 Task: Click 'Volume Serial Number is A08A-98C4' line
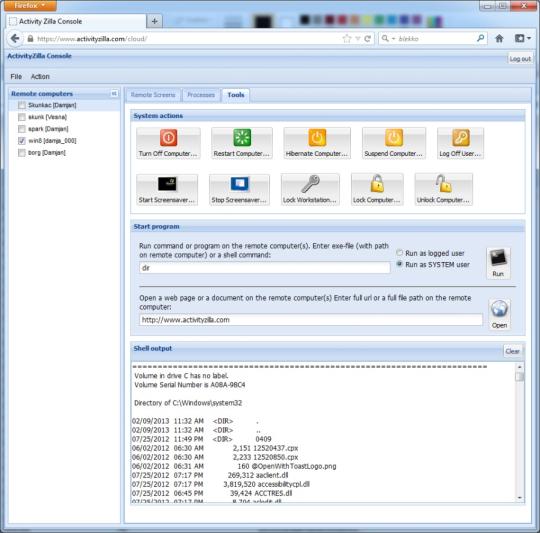pos(190,385)
